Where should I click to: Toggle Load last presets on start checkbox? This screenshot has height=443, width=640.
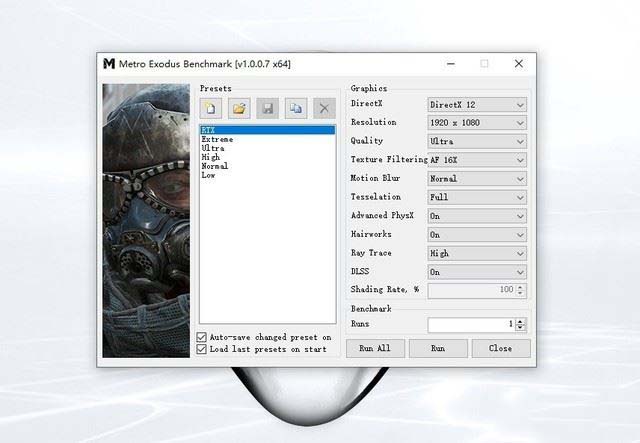[202, 349]
